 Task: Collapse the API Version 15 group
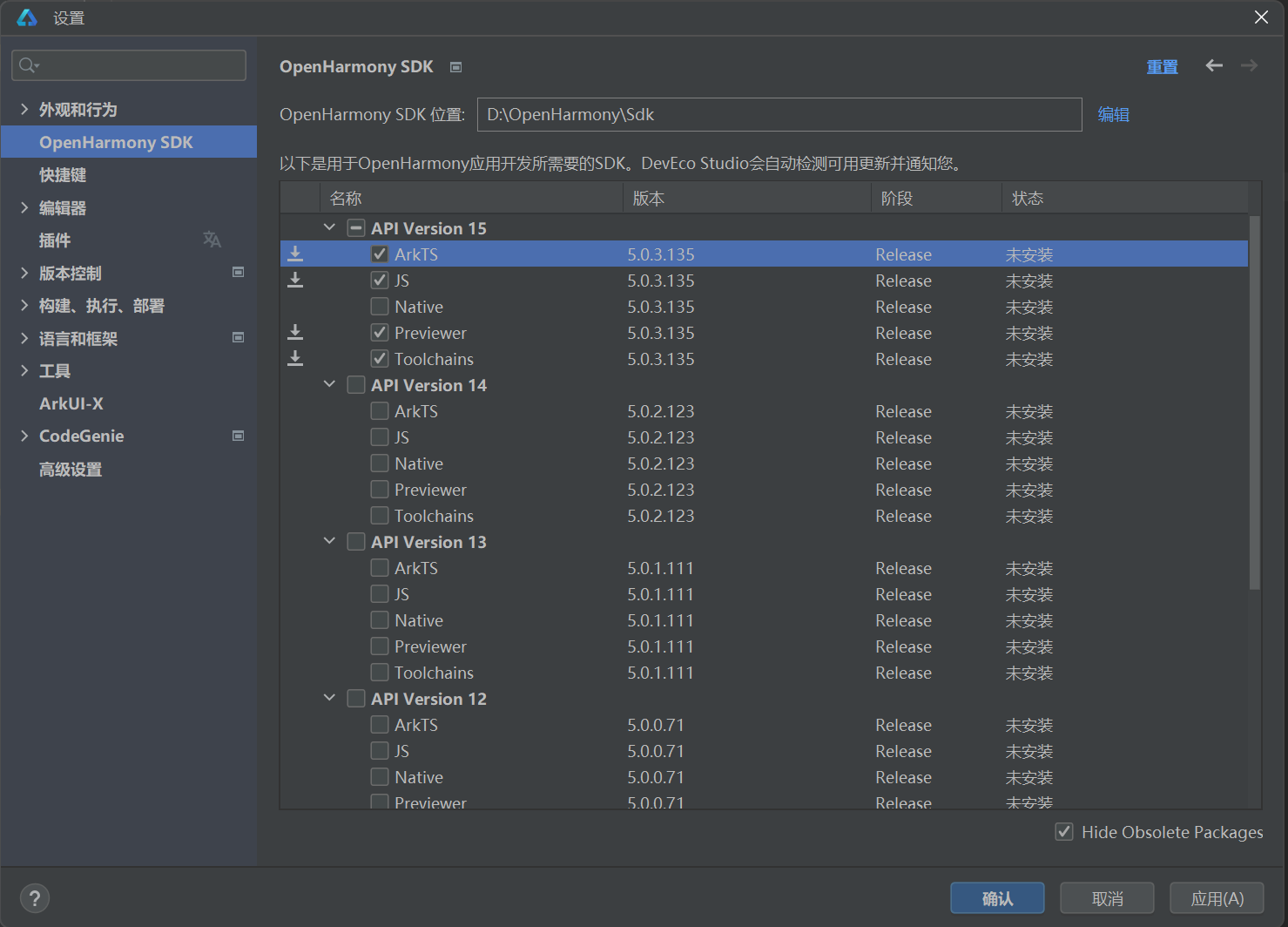click(329, 227)
